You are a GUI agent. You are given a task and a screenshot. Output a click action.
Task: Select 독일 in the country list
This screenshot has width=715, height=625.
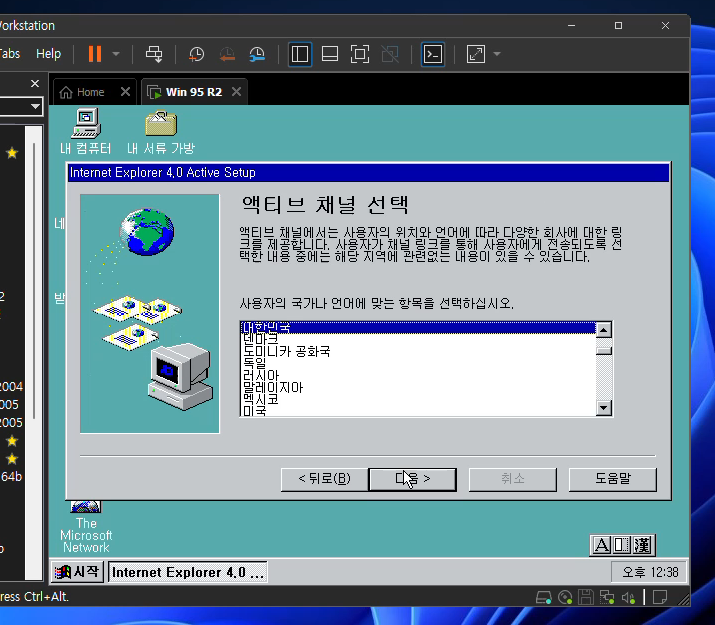tap(418, 363)
